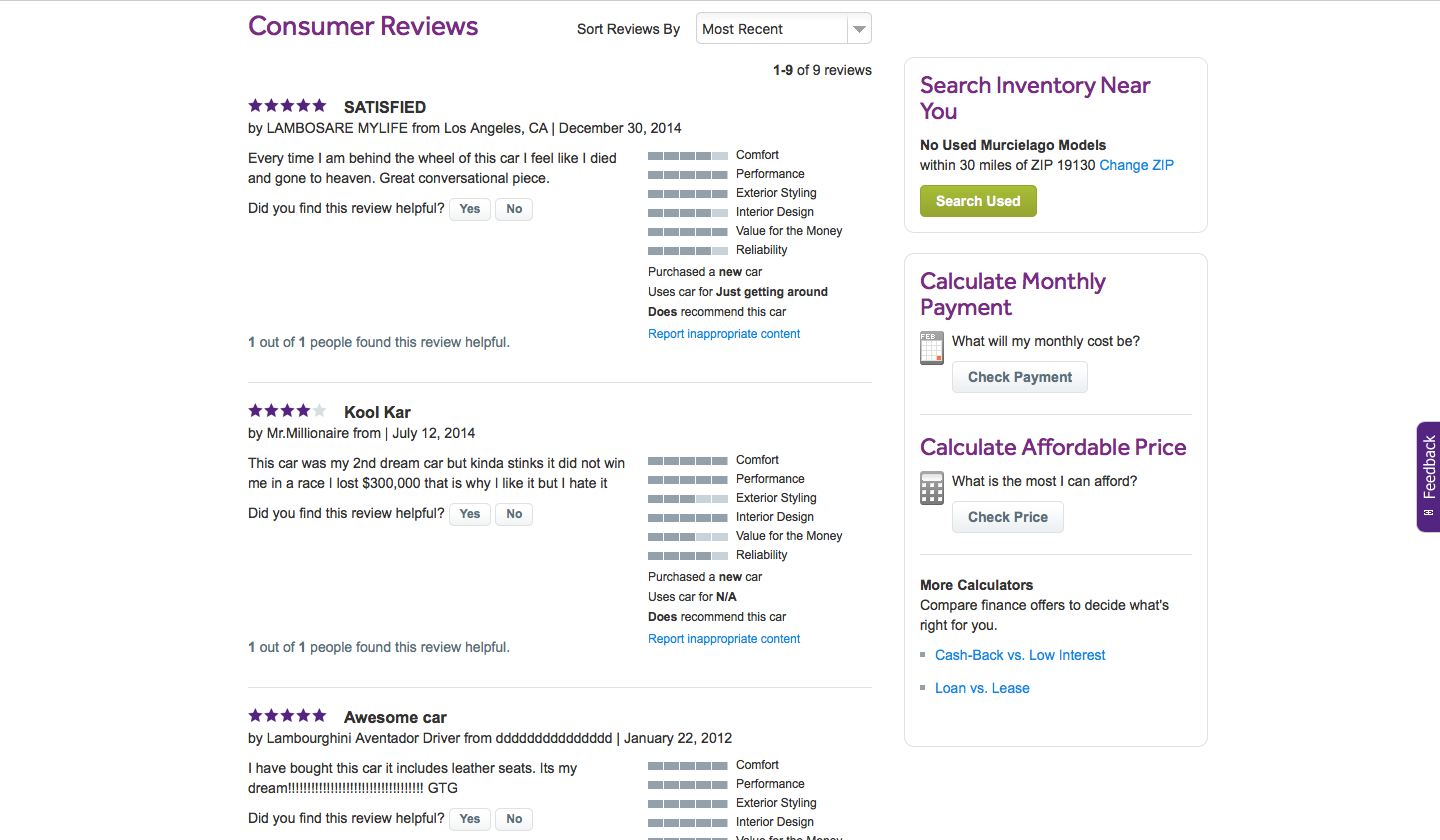
Task: Click the Mr.Millionaire author line
Action: click(x=362, y=433)
